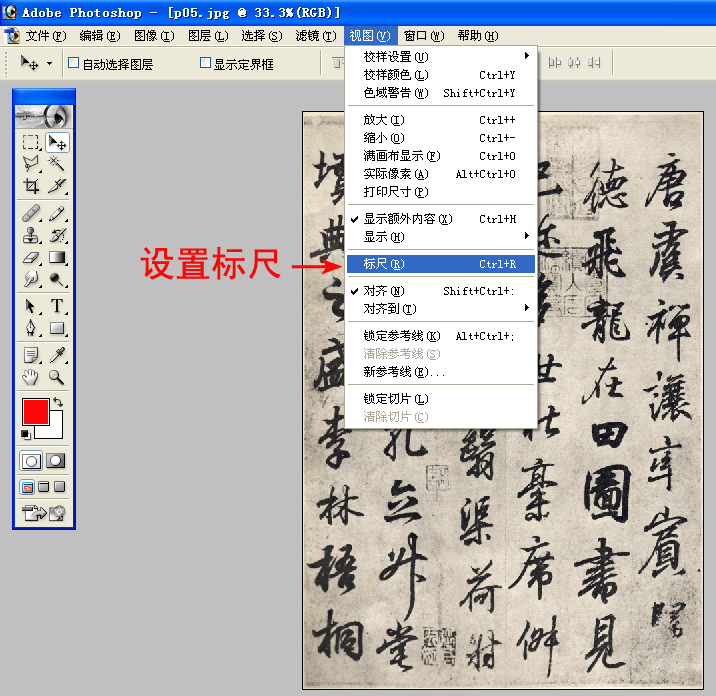Screen dimensions: 716x696
Task: Select the Eyedropper tool
Action: click(58, 355)
